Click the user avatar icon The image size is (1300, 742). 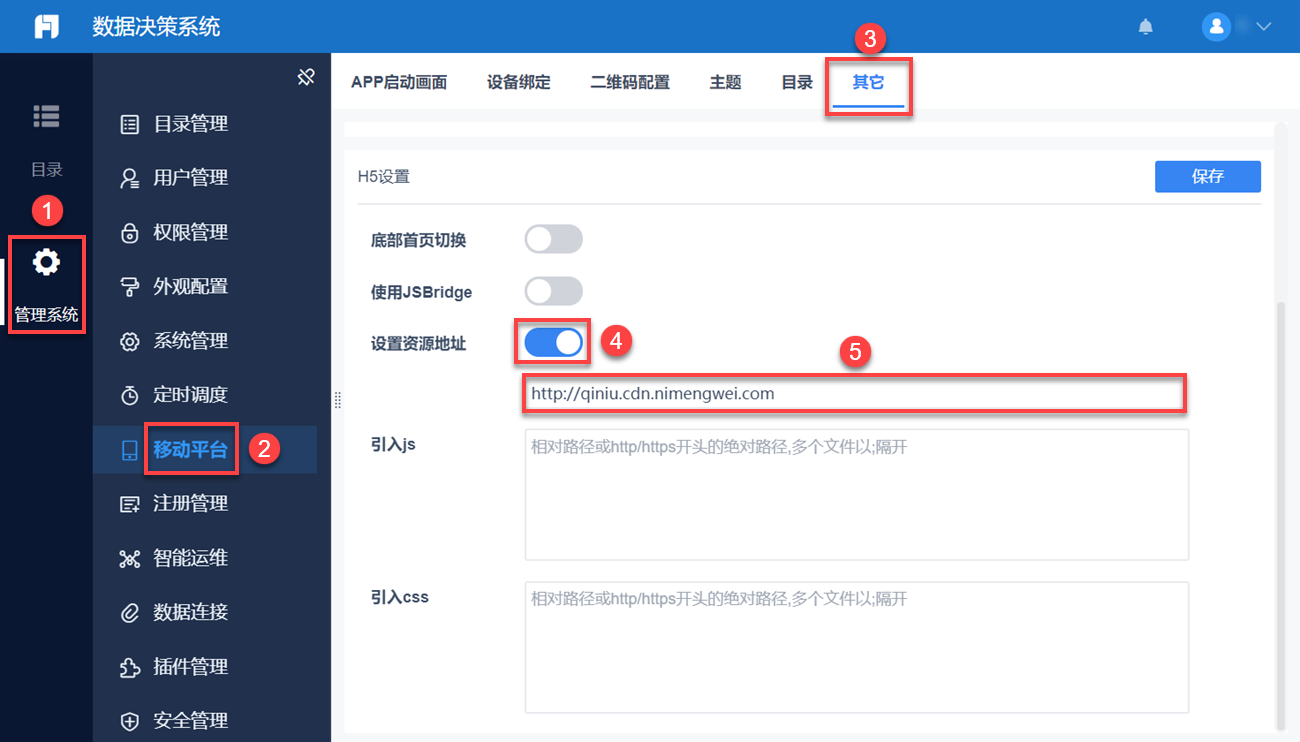(x=1216, y=27)
